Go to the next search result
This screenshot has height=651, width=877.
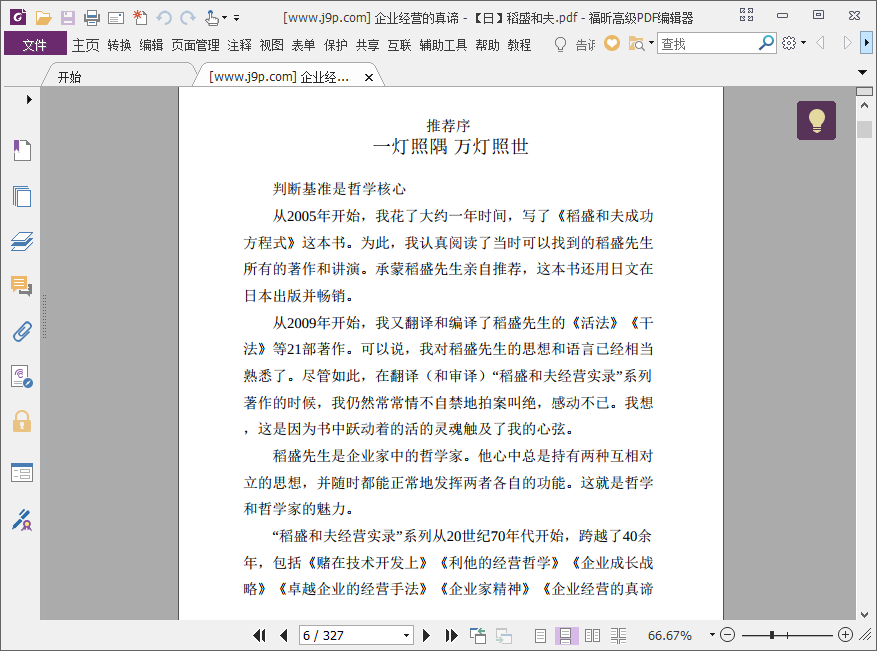pyautogui.click(x=847, y=43)
